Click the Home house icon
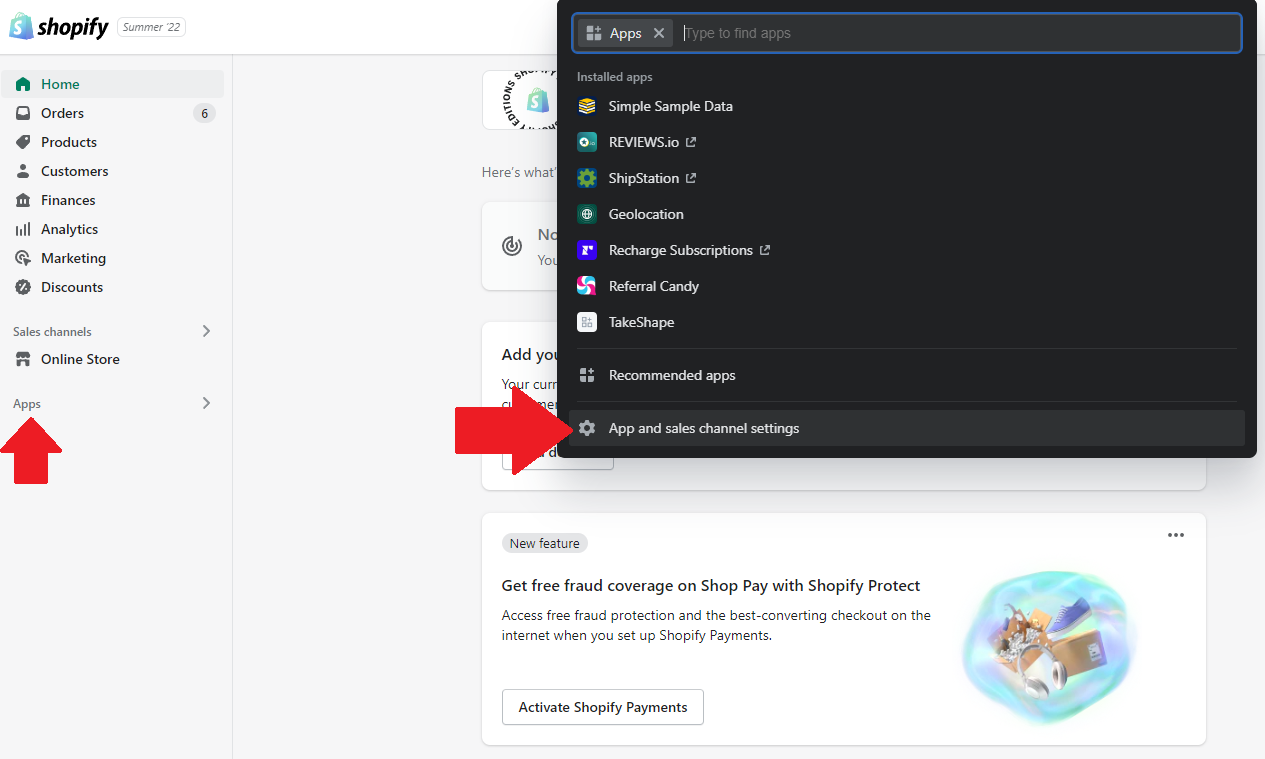This screenshot has height=759, width=1265. point(23,84)
